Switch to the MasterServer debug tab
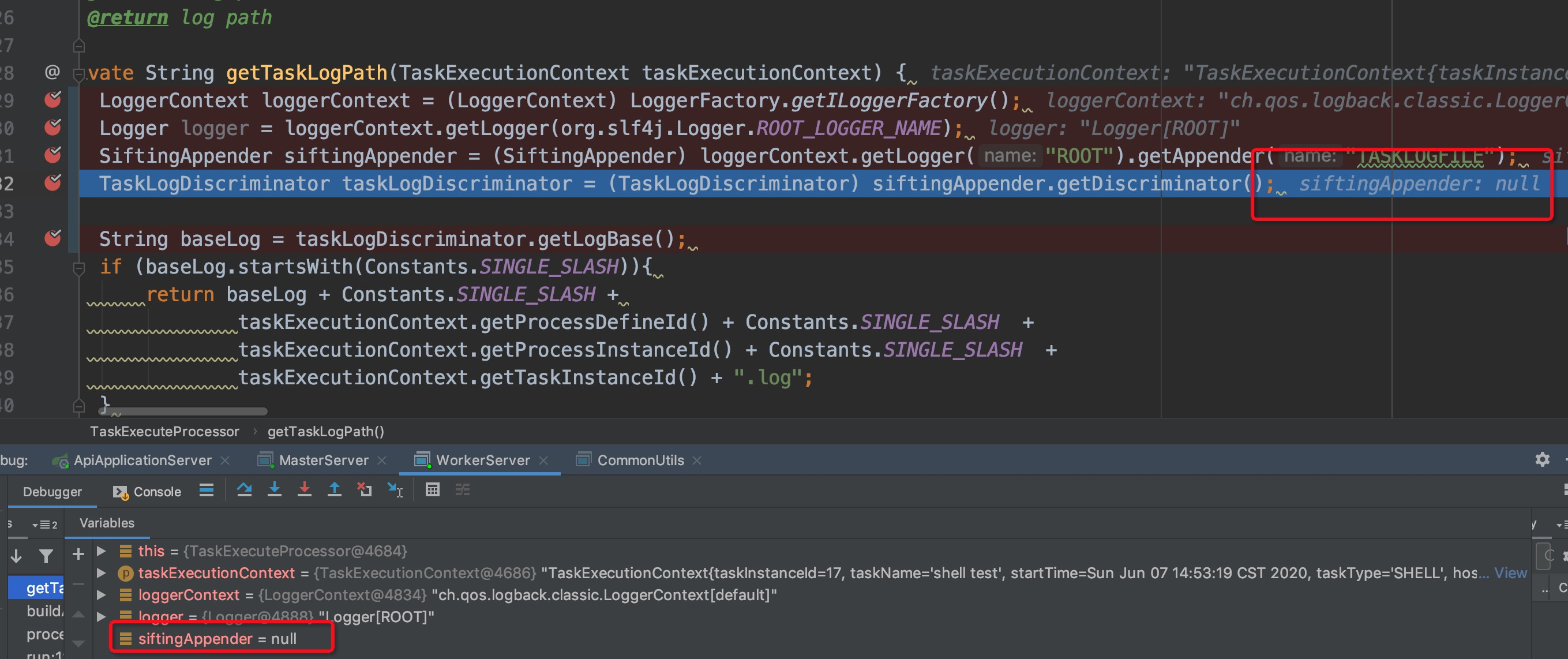 click(322, 460)
